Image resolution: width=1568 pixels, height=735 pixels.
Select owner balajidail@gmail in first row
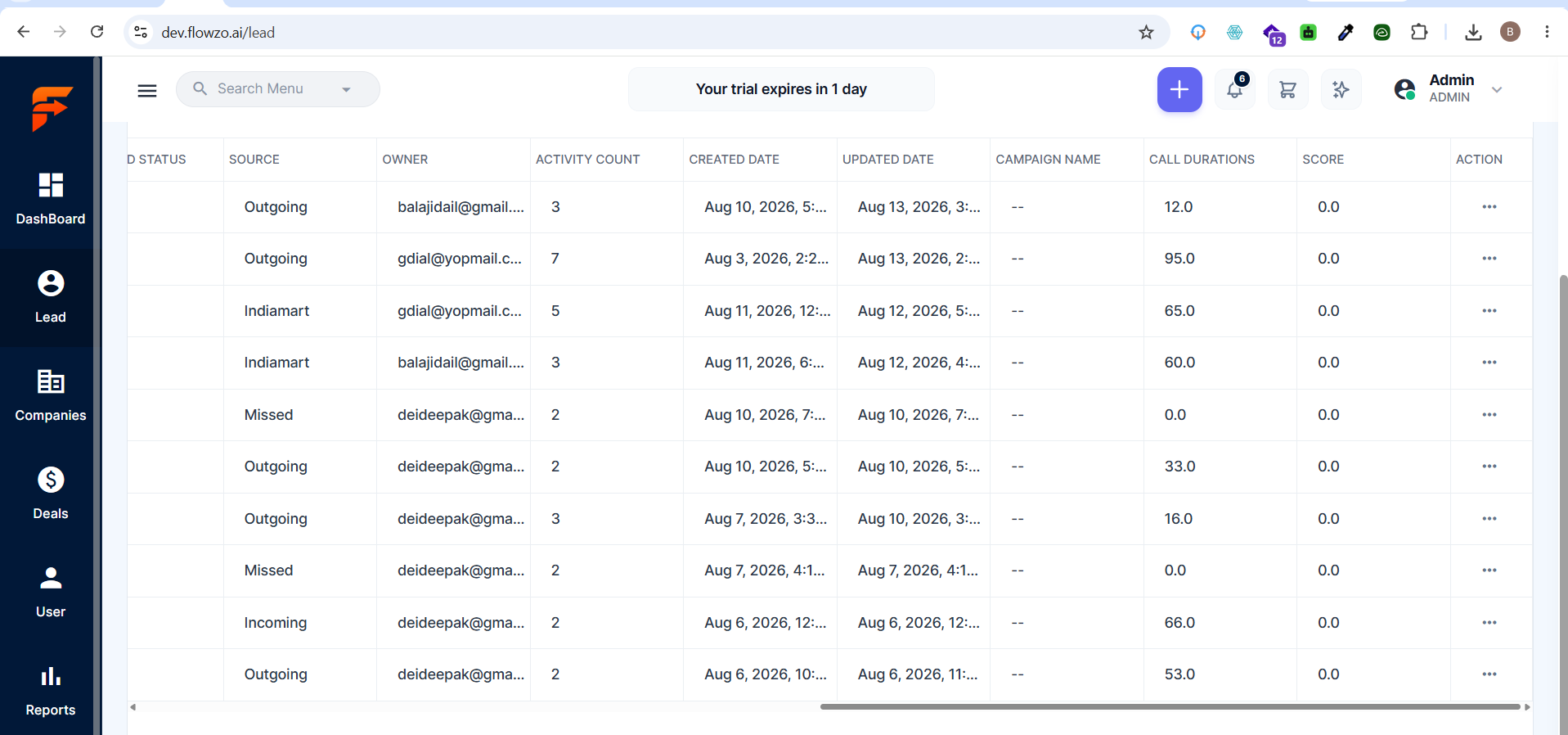[461, 207]
